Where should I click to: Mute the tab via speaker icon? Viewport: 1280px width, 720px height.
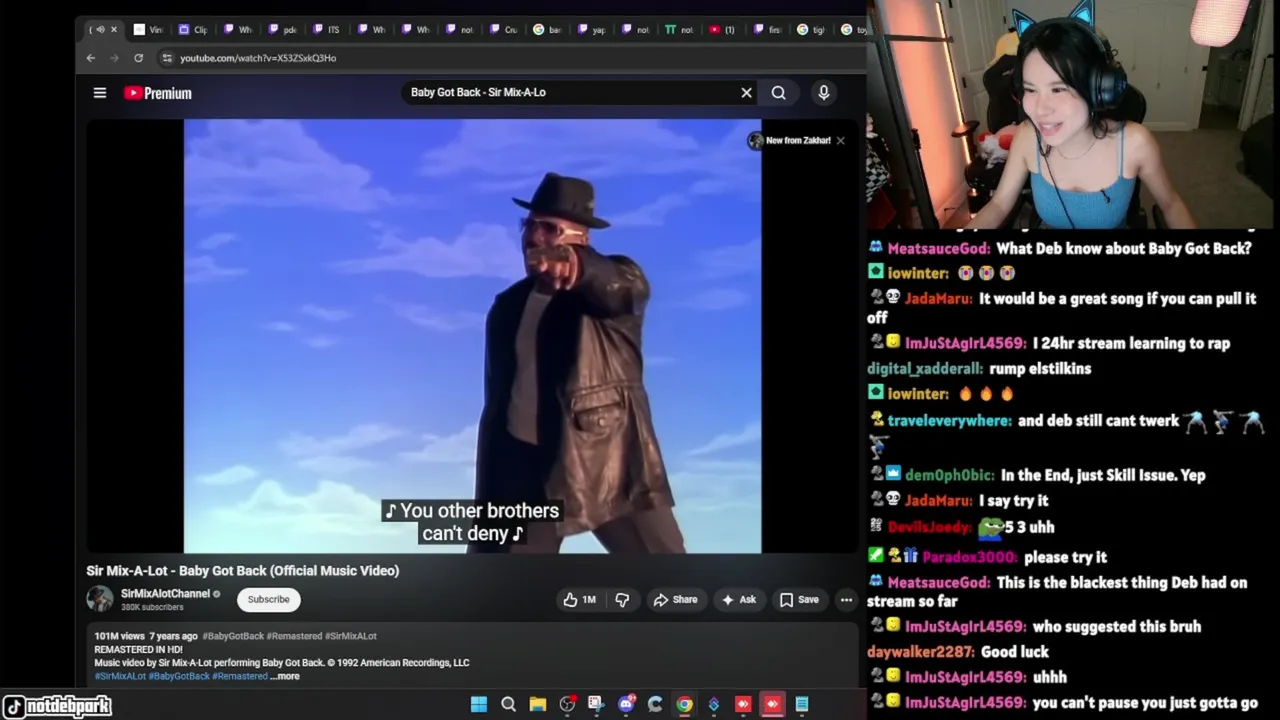point(100,29)
